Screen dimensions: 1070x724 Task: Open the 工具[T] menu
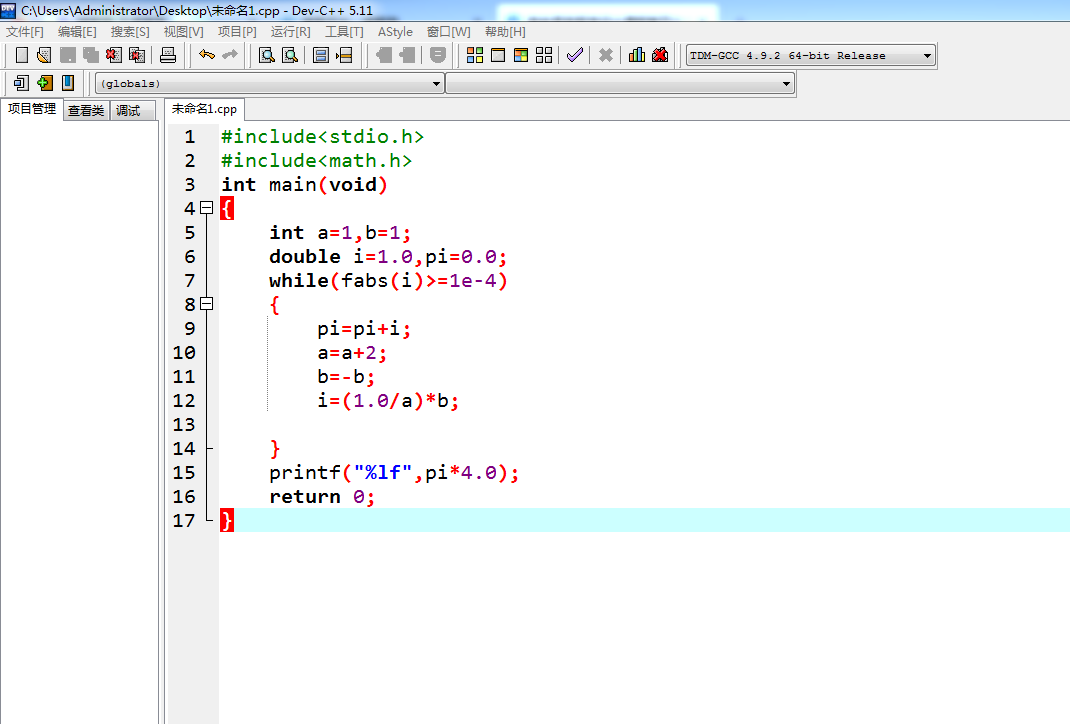(x=344, y=32)
